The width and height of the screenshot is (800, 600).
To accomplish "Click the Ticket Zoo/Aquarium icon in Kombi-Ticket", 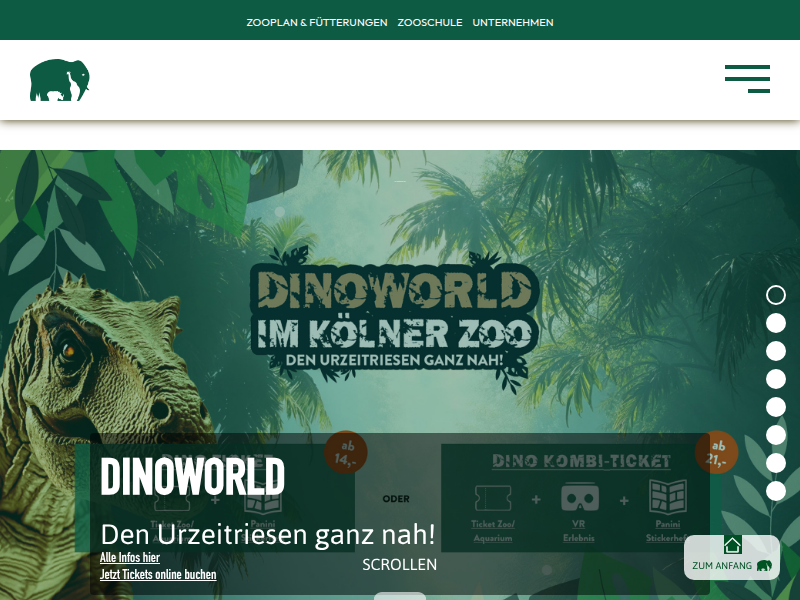I will 492,498.
